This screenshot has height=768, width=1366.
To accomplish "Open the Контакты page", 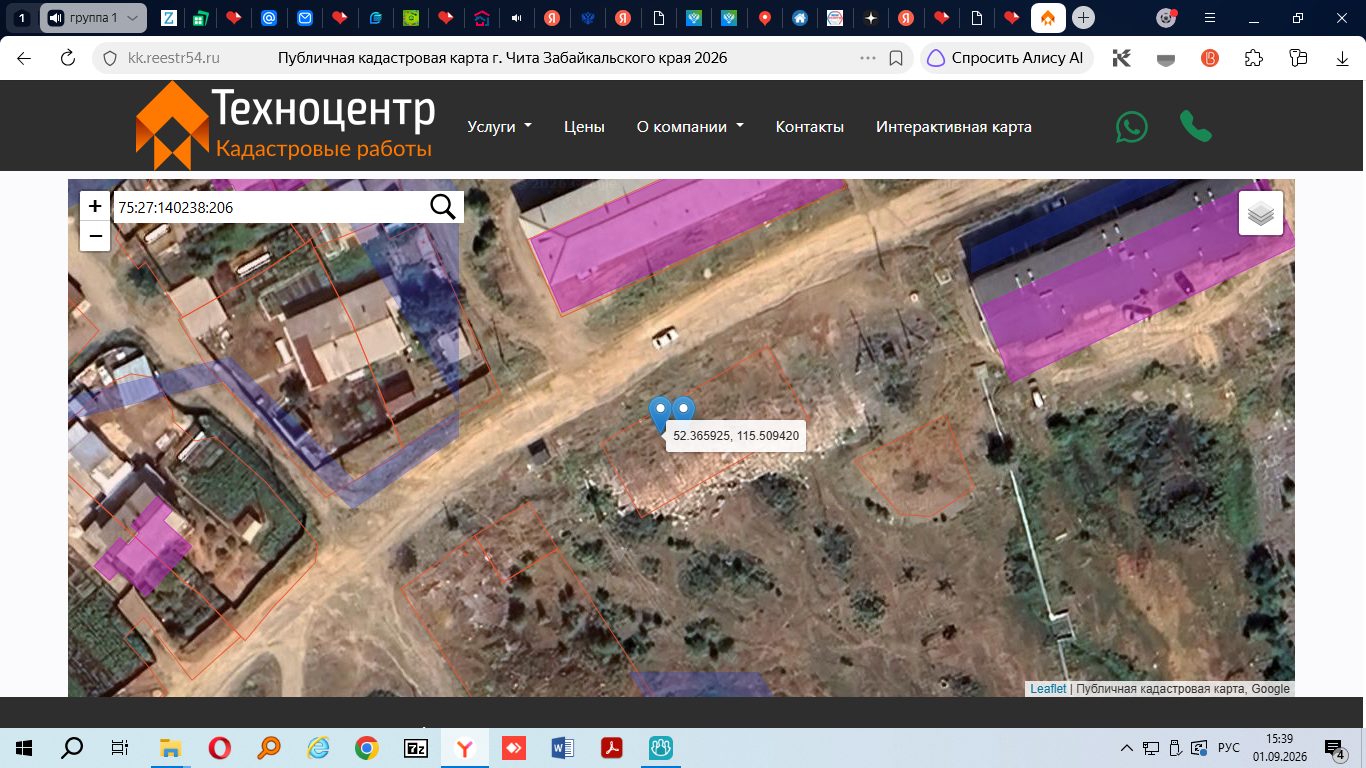I will click(x=810, y=127).
